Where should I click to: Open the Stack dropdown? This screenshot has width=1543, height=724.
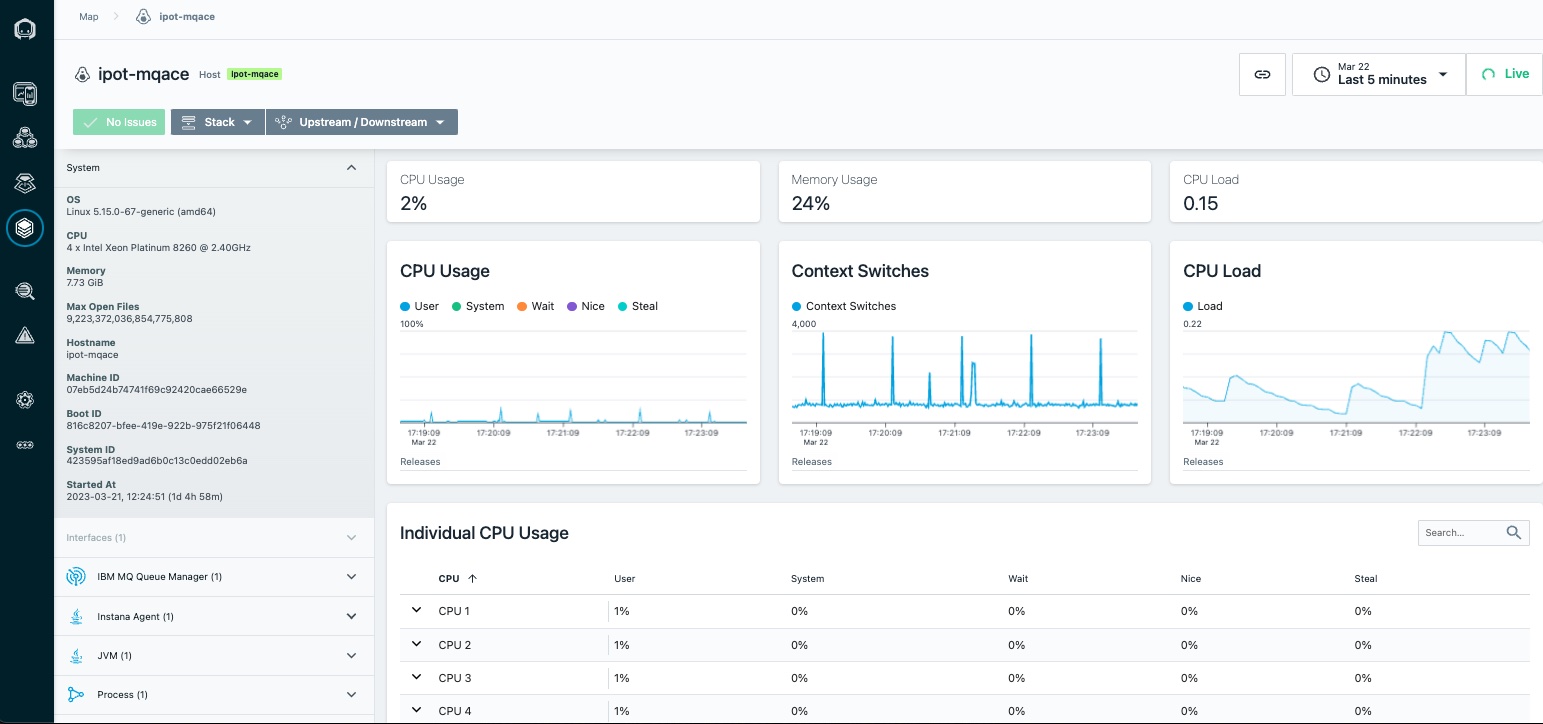218,122
